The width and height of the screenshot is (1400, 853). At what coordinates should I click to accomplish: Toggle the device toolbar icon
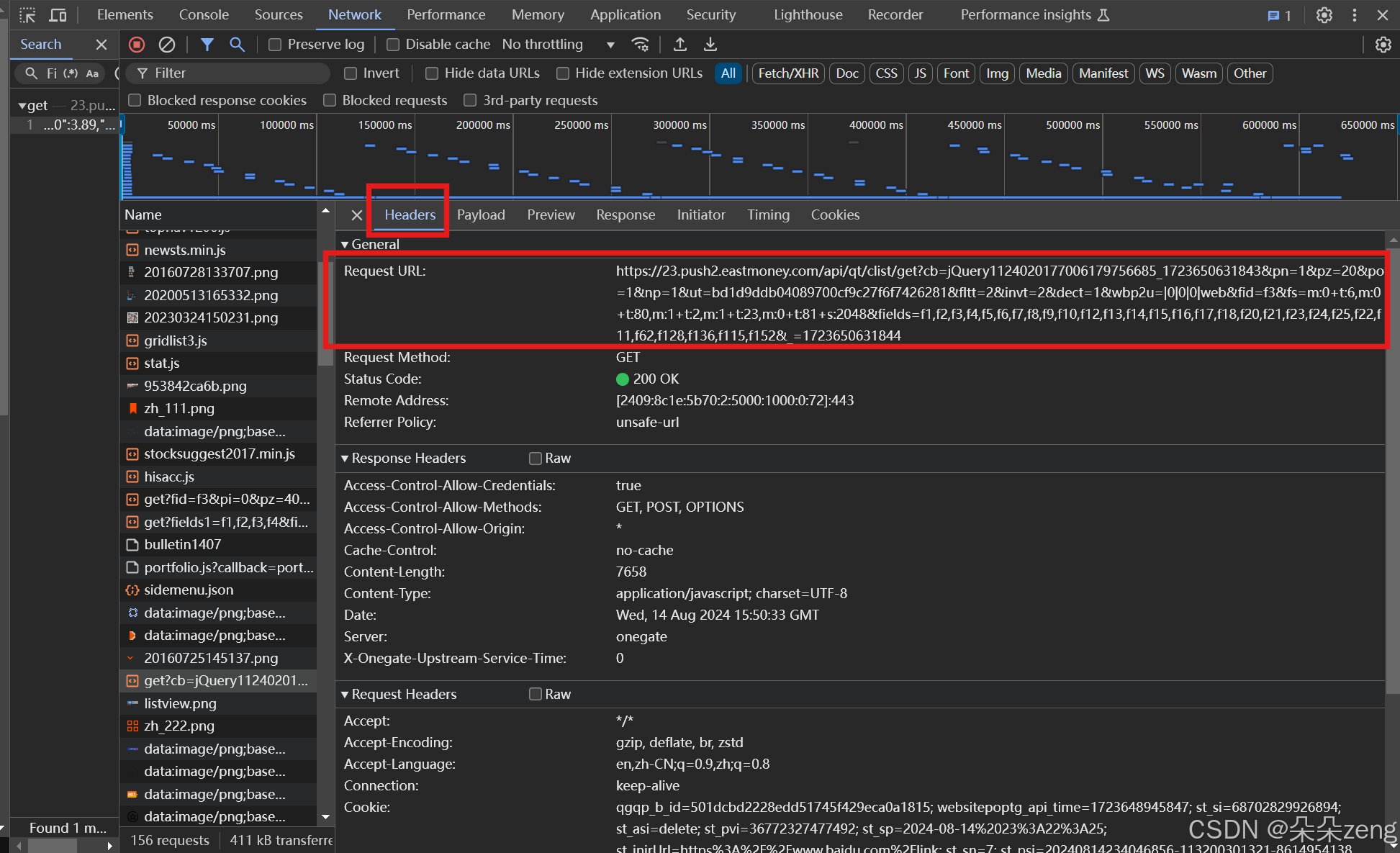(58, 14)
